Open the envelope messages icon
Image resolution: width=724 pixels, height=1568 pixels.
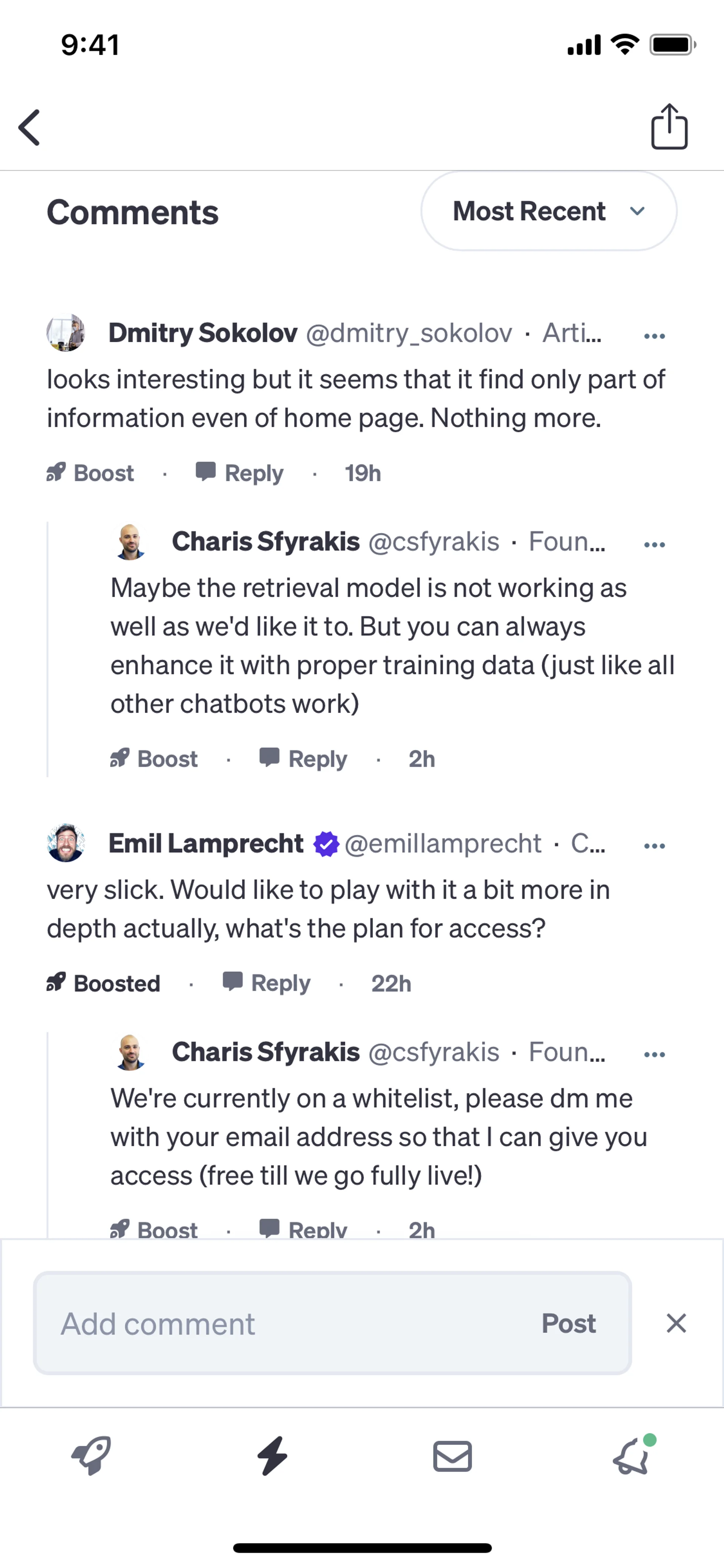pyautogui.click(x=452, y=1456)
